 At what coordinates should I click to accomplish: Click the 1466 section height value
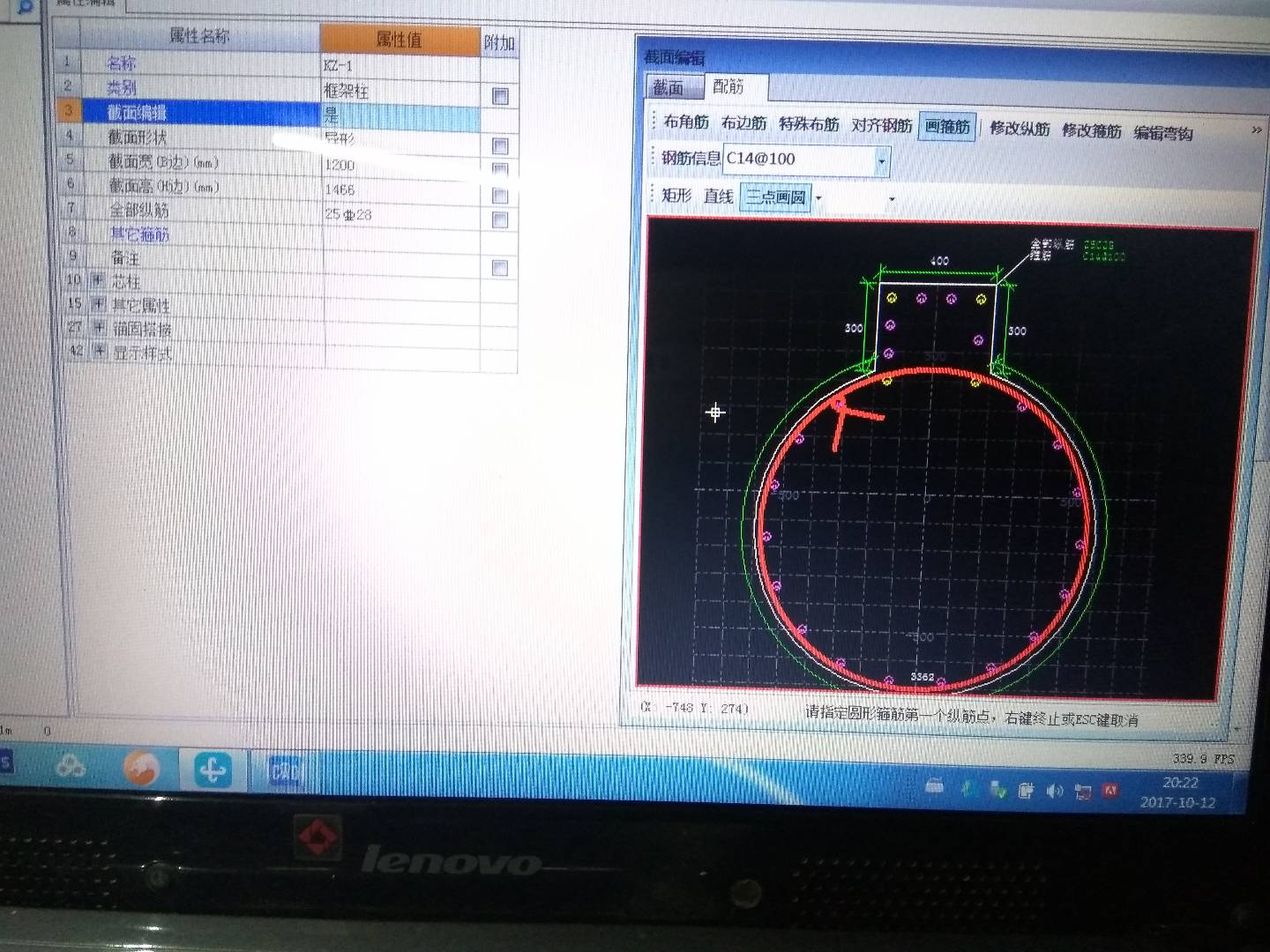pos(402,190)
